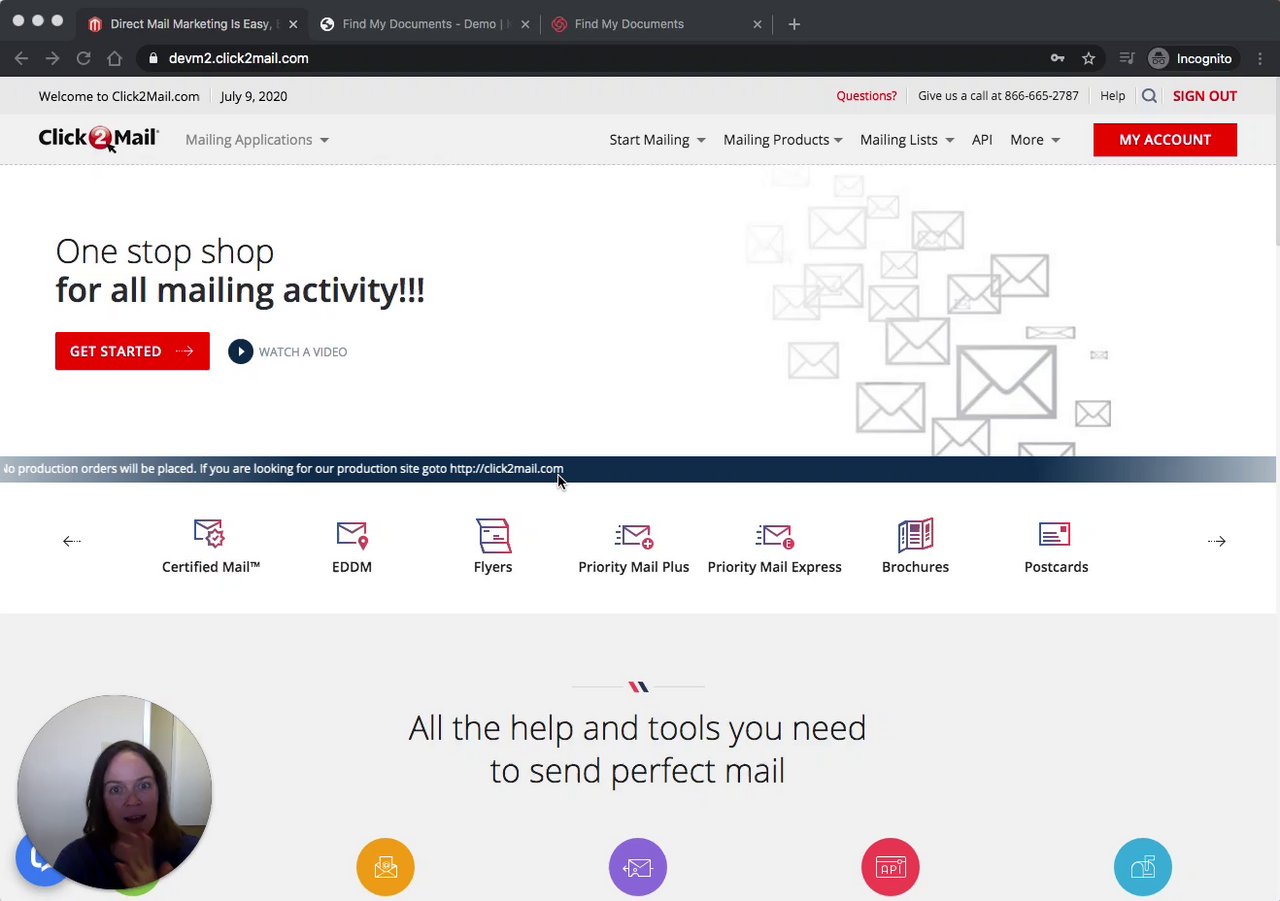1280x901 pixels.
Task: Open the More dropdown menu
Action: coord(1035,139)
